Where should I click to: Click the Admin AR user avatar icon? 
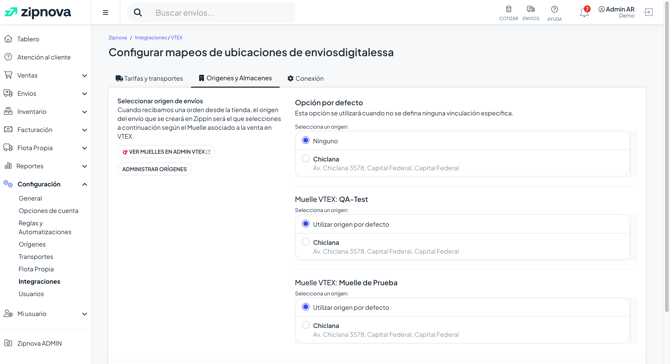tap(602, 9)
